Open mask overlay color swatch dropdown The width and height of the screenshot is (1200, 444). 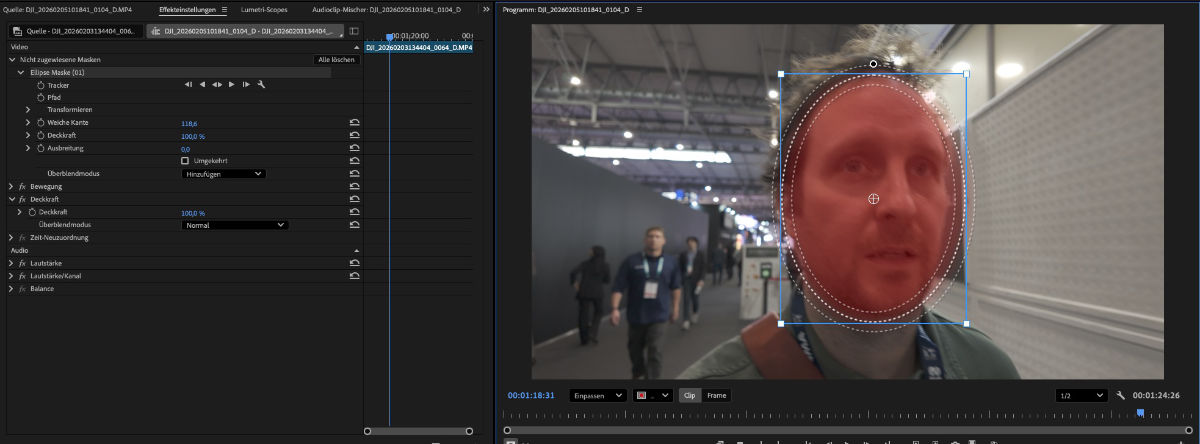(653, 396)
